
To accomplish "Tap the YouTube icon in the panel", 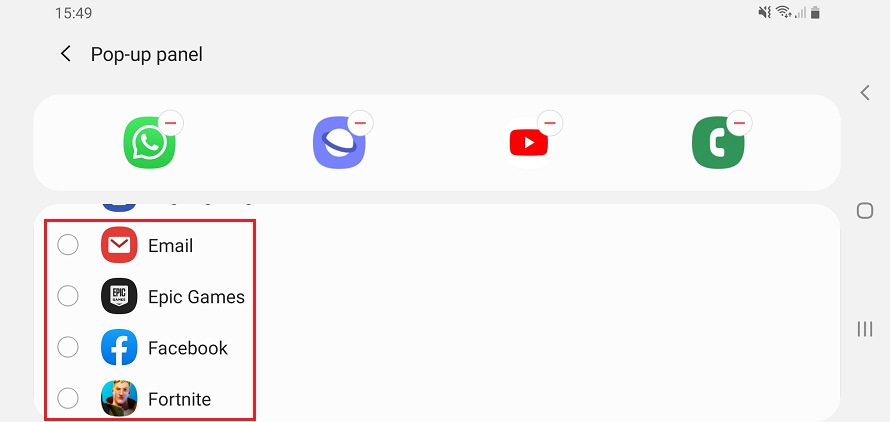I will click(x=528, y=143).
